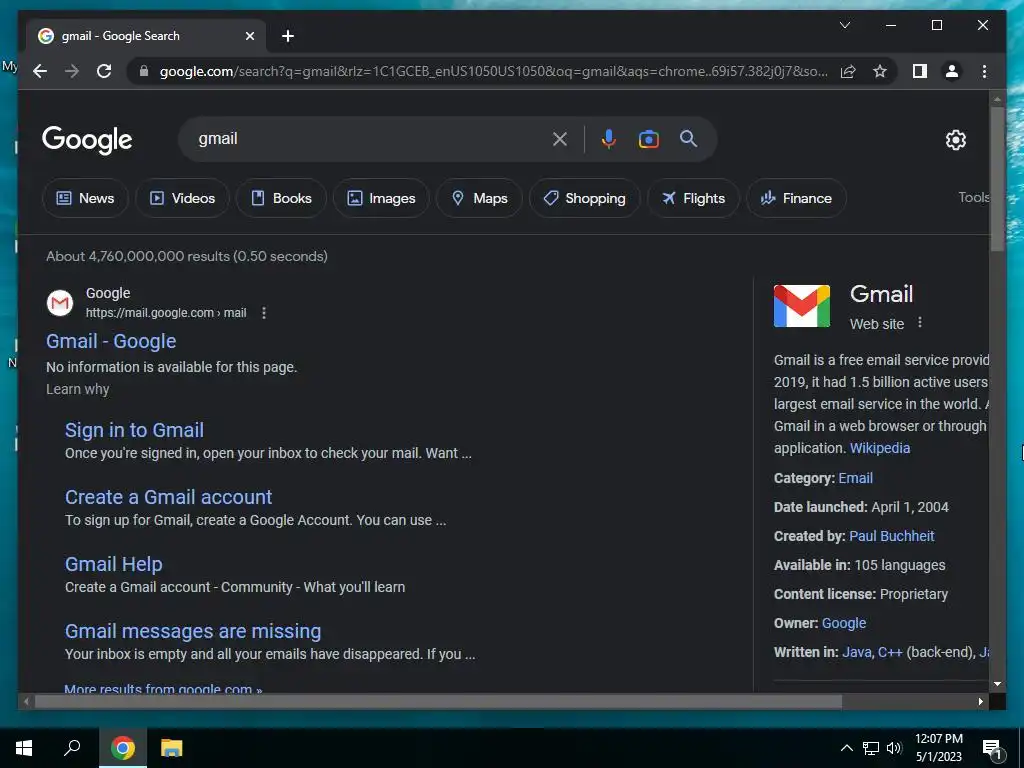1024x768 pixels.
Task: Click the scroll down arrow
Action: (x=997, y=684)
